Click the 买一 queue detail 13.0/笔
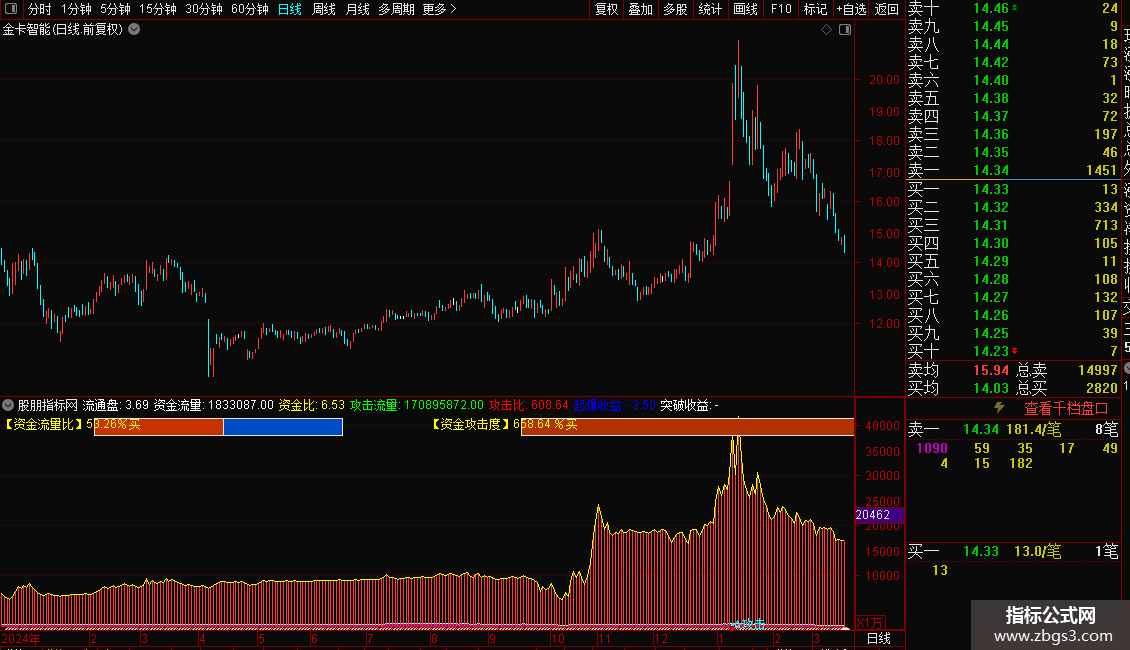 coord(1037,552)
